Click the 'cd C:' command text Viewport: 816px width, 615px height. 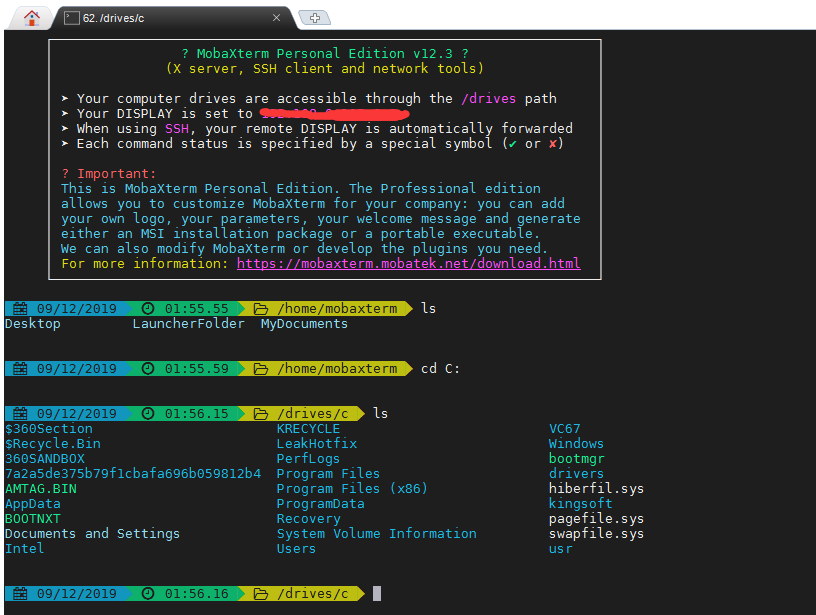tap(440, 368)
